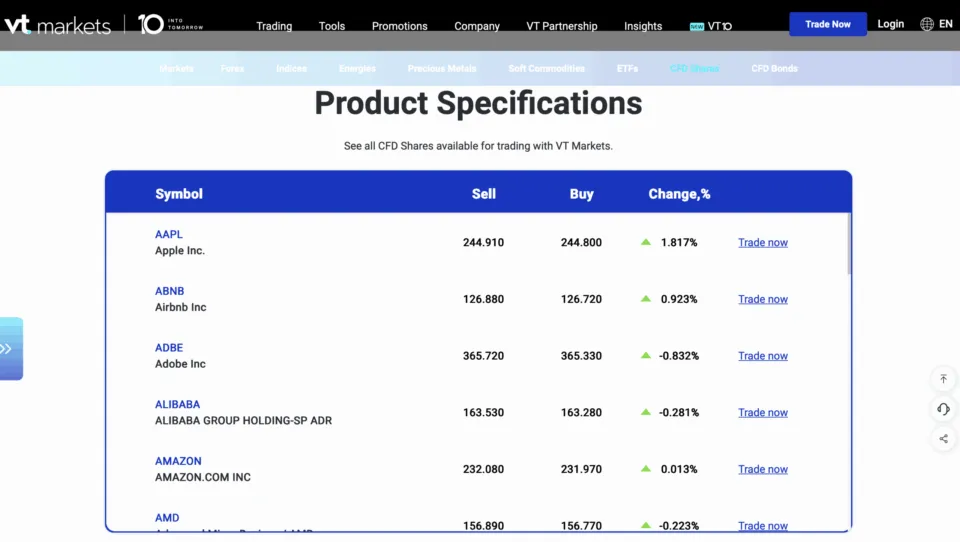The image size is (960, 542).
Task: Click the green change arrow for AAPL
Action: tap(646, 242)
